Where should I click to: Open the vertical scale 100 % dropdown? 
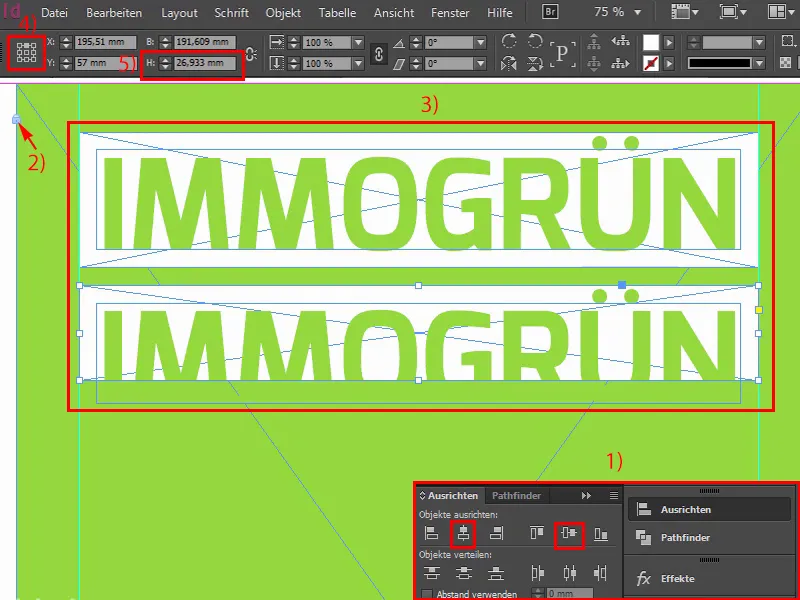[x=358, y=63]
